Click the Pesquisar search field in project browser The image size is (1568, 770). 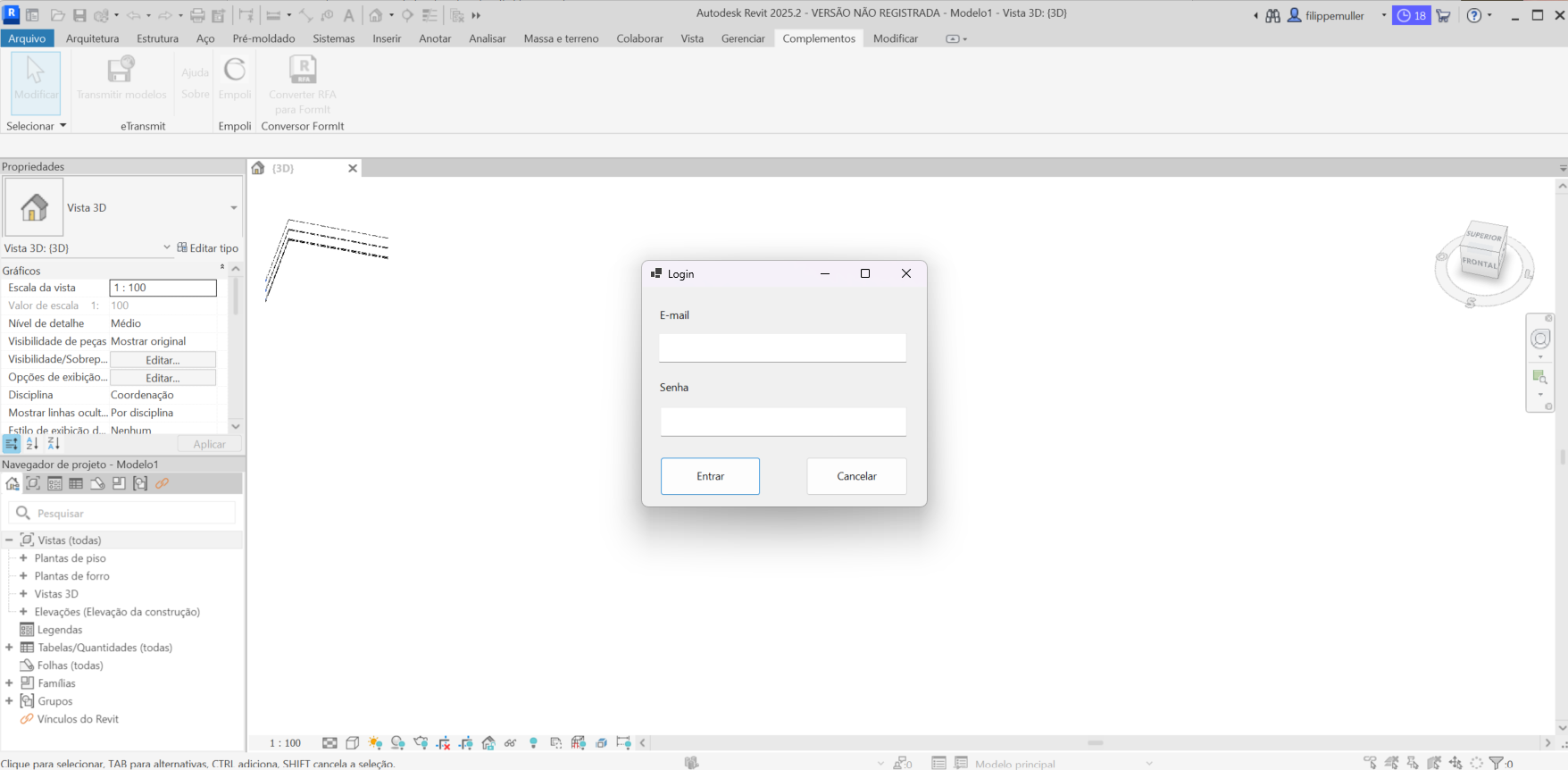tap(122, 513)
